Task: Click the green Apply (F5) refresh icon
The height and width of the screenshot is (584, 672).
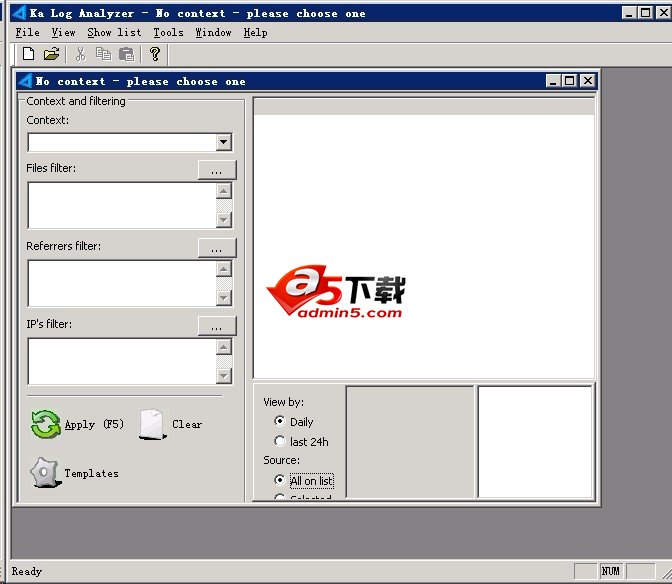Action: click(45, 424)
